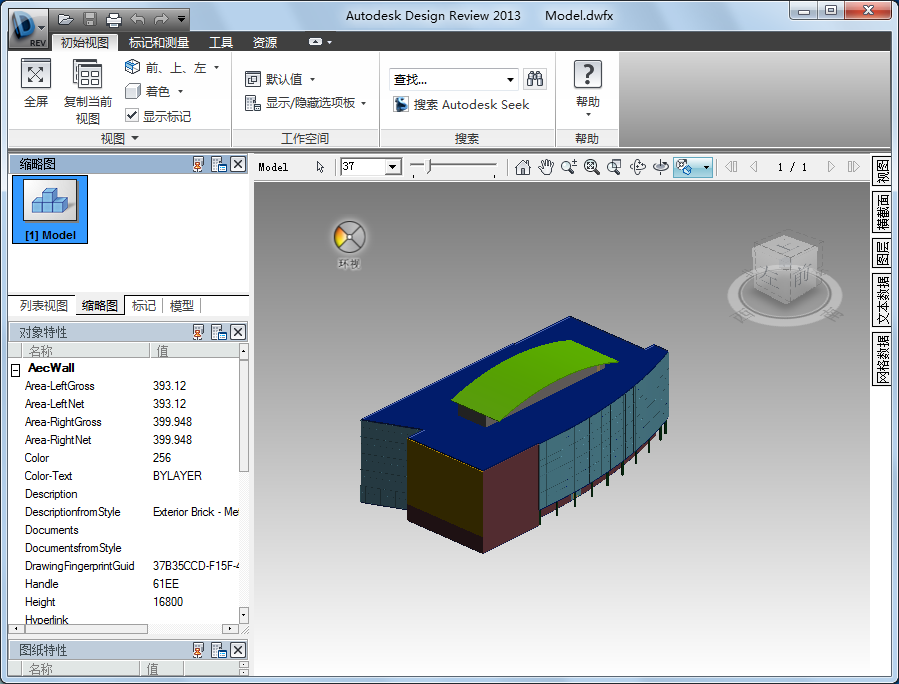Pin the 缩略图 panel with pushpin icon

coord(198,165)
